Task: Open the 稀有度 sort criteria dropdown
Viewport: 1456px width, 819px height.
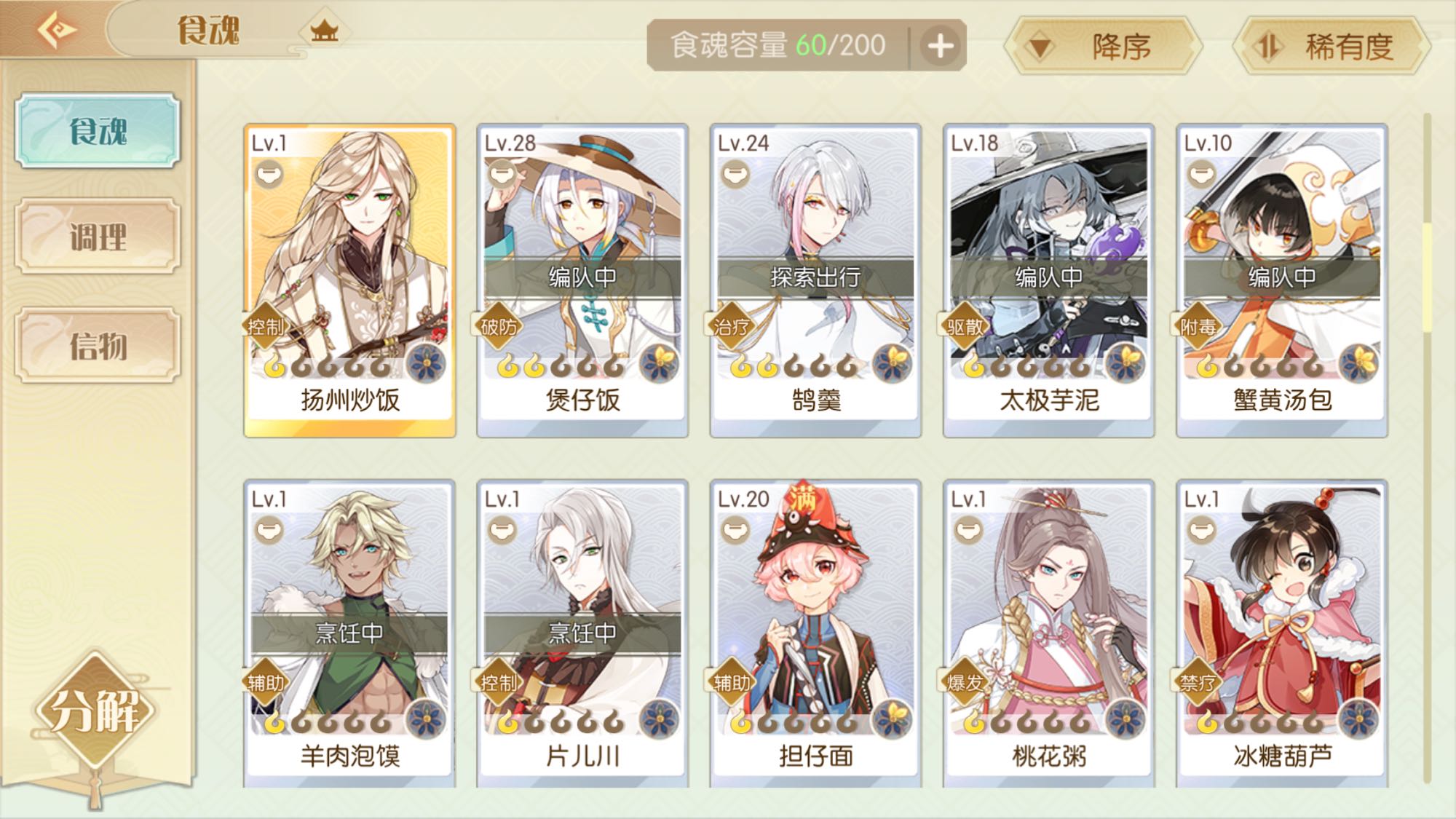Action: pyautogui.click(x=1332, y=47)
